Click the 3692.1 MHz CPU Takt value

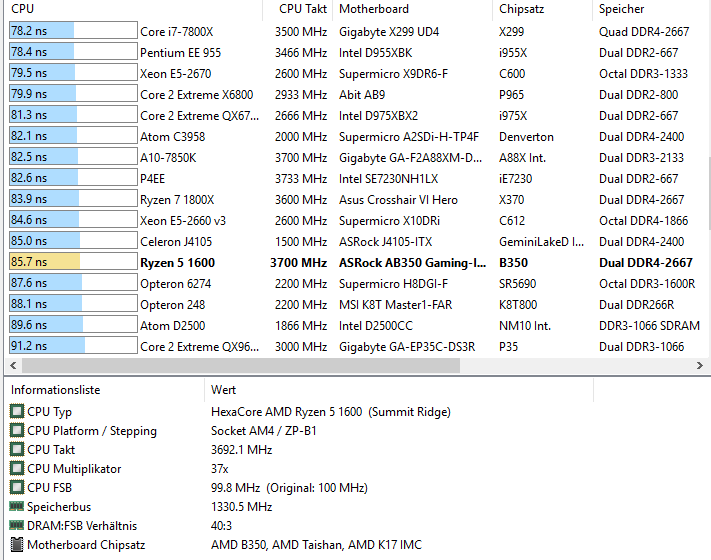[241, 450]
